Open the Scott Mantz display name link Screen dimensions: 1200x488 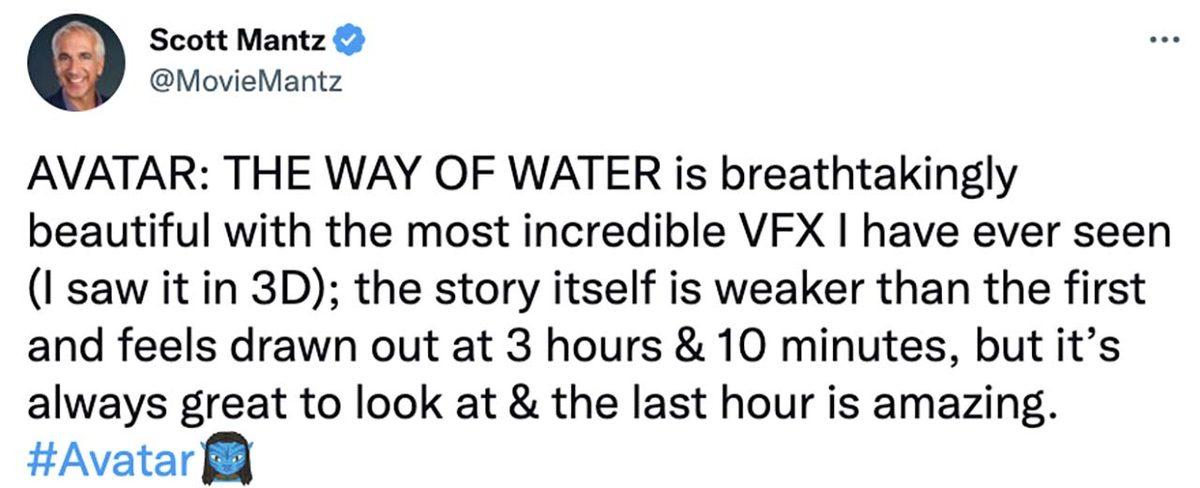(x=238, y=43)
